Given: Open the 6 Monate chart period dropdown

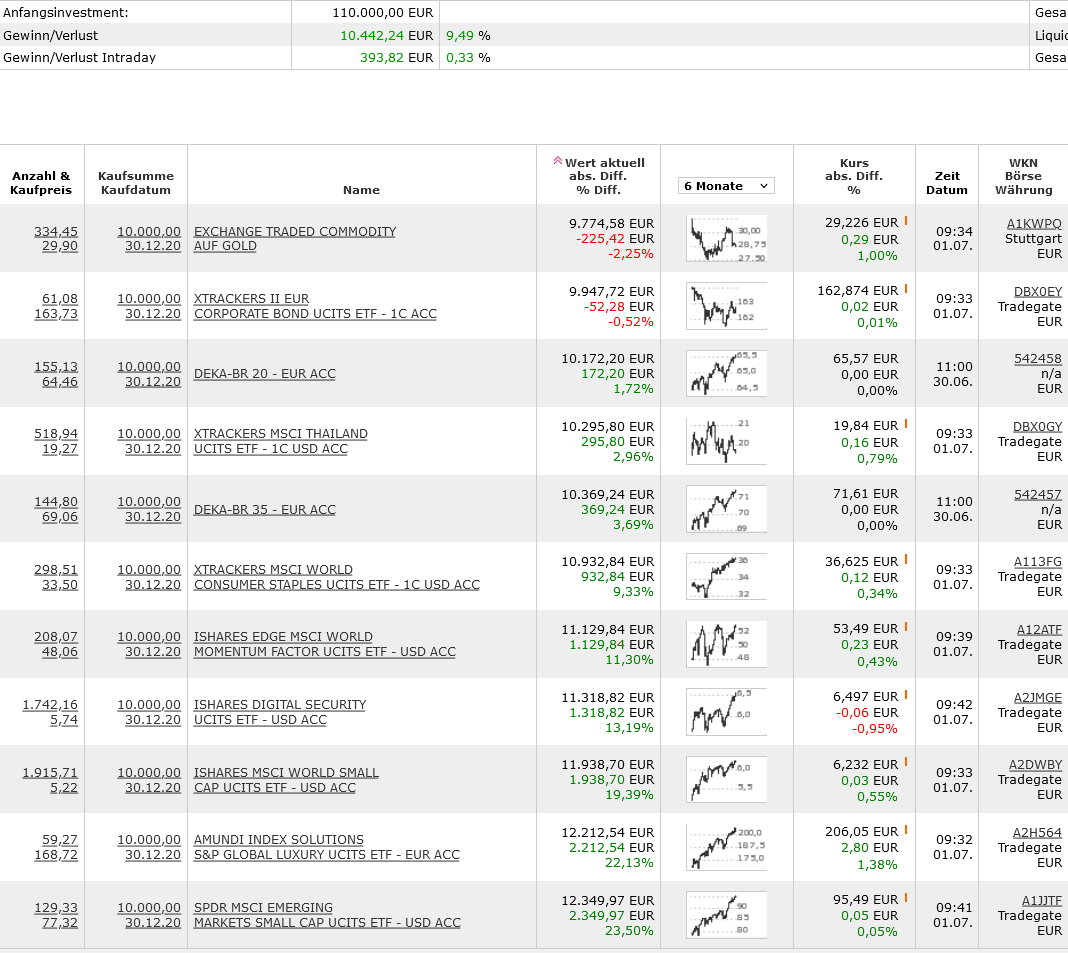Looking at the screenshot, I should (x=726, y=186).
